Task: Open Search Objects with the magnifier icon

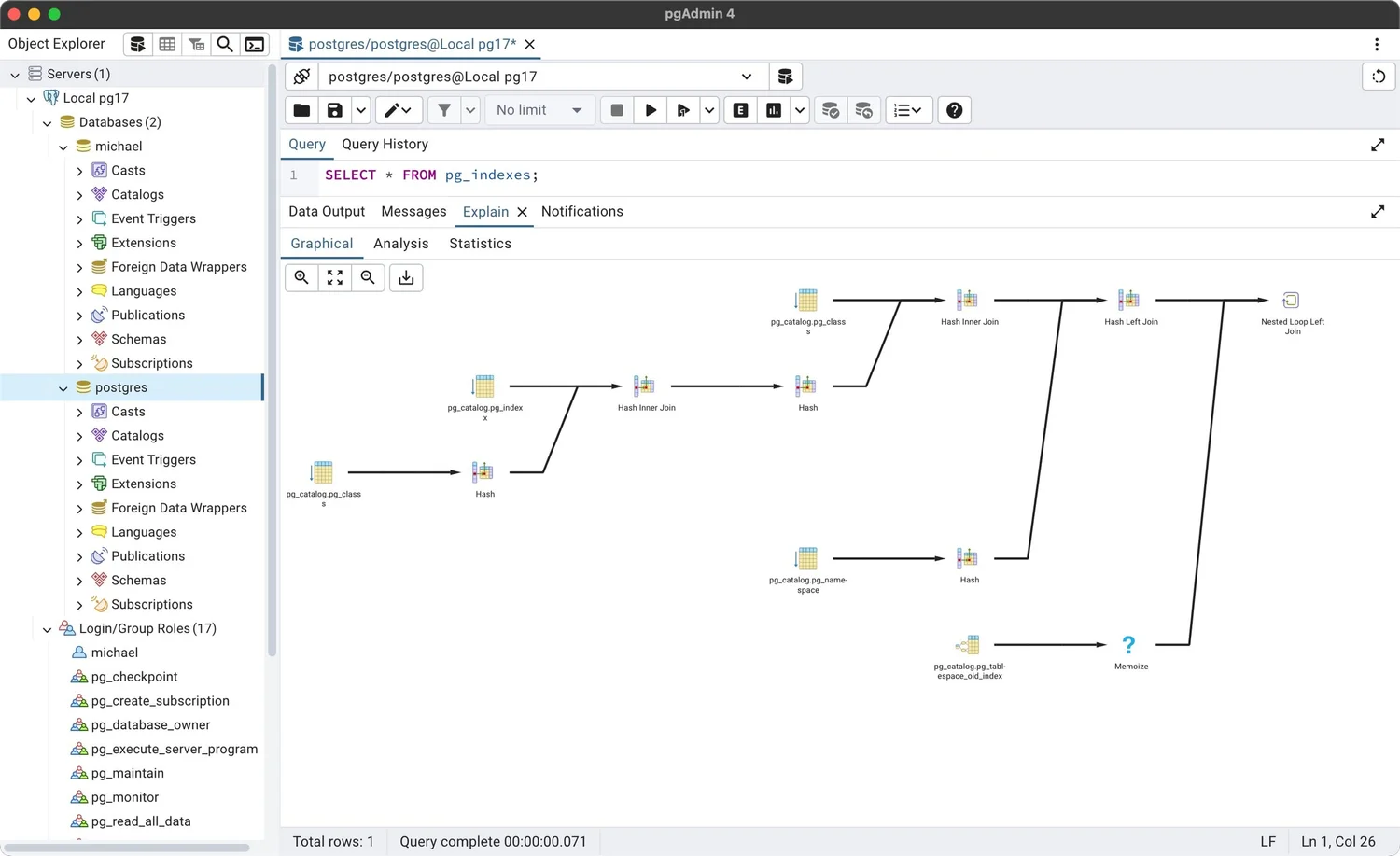Action: (224, 44)
